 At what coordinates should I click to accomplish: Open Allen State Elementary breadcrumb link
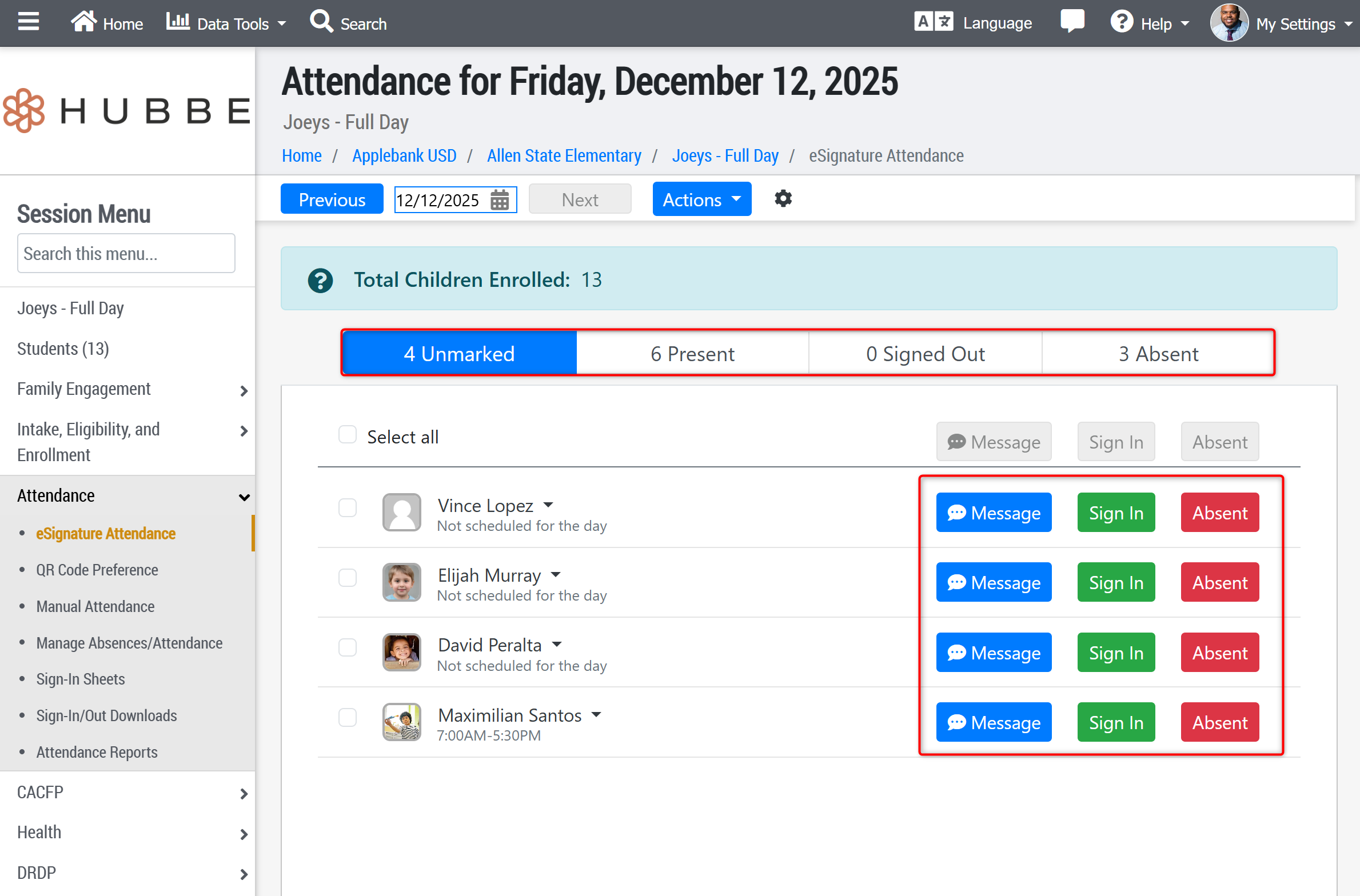click(x=564, y=155)
